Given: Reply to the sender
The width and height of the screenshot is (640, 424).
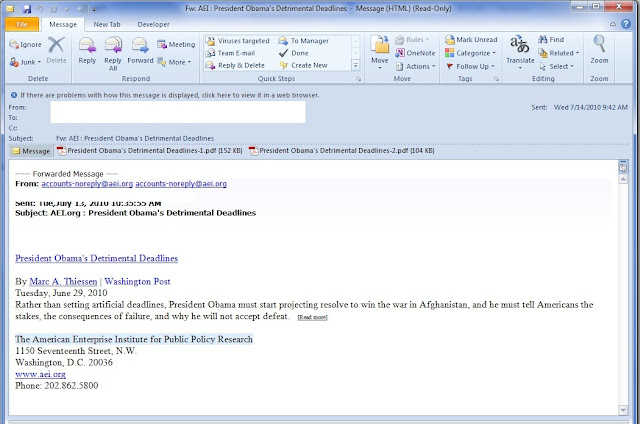Looking at the screenshot, I should tap(87, 51).
